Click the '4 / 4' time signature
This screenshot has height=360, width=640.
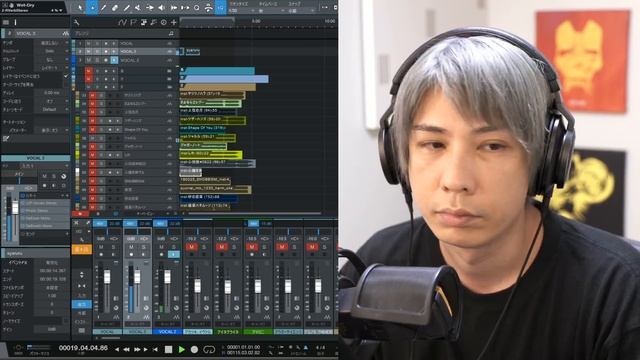click(x=321, y=347)
